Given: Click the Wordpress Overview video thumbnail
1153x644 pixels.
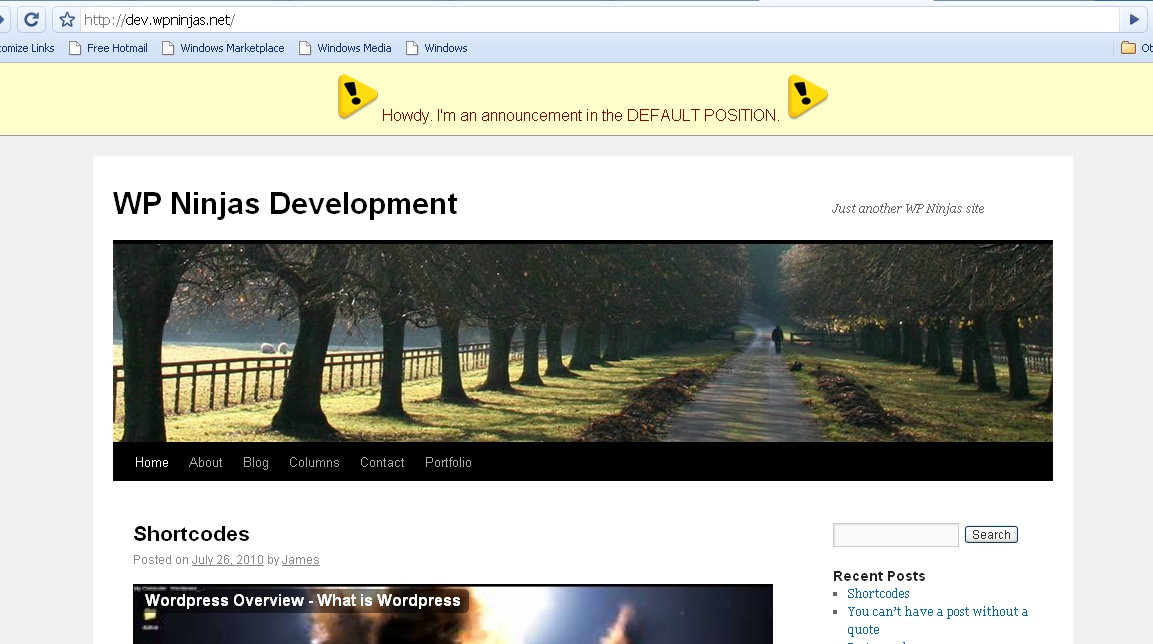Looking at the screenshot, I should [452, 614].
